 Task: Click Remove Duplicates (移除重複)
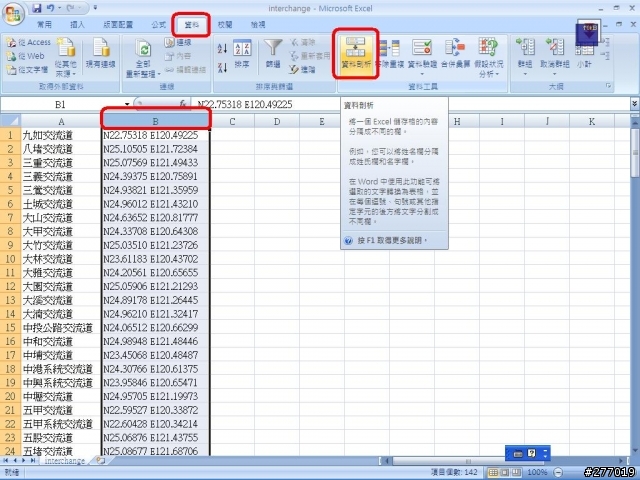click(389, 54)
